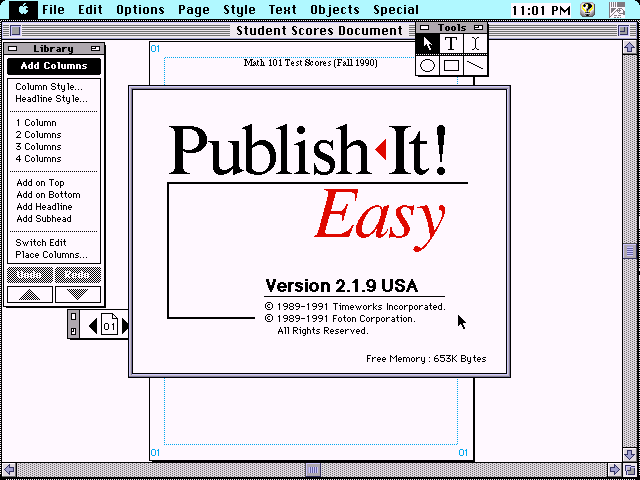
Task: Select the I-beam text editing tool
Action: (x=475, y=43)
